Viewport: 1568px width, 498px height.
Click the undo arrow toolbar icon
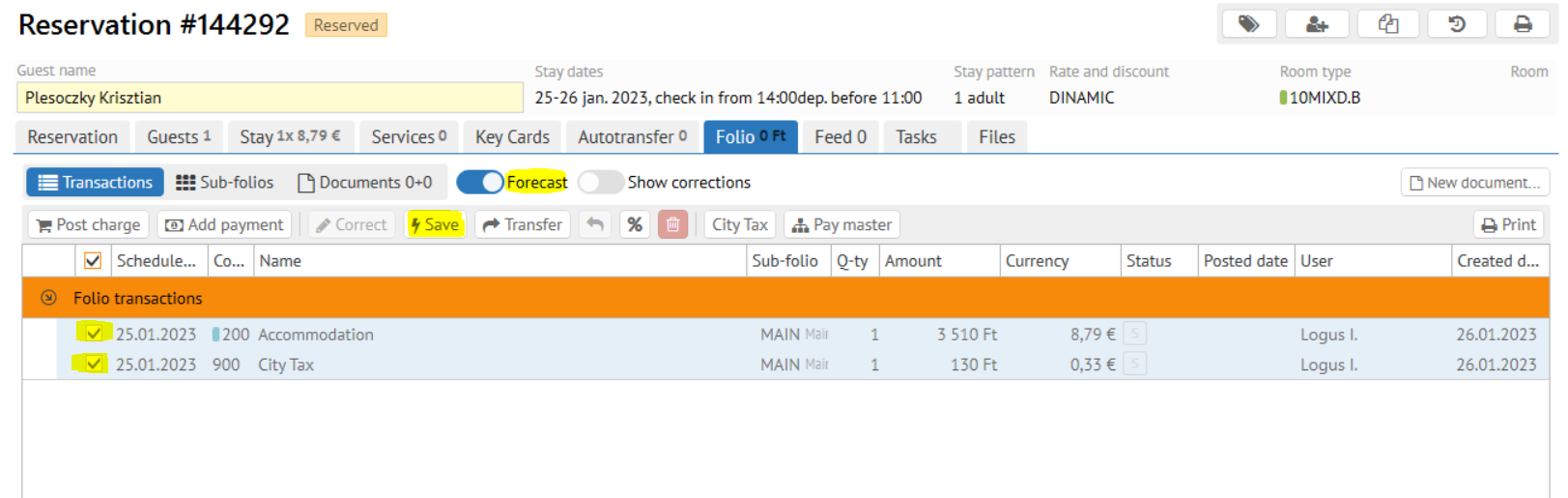coord(595,224)
